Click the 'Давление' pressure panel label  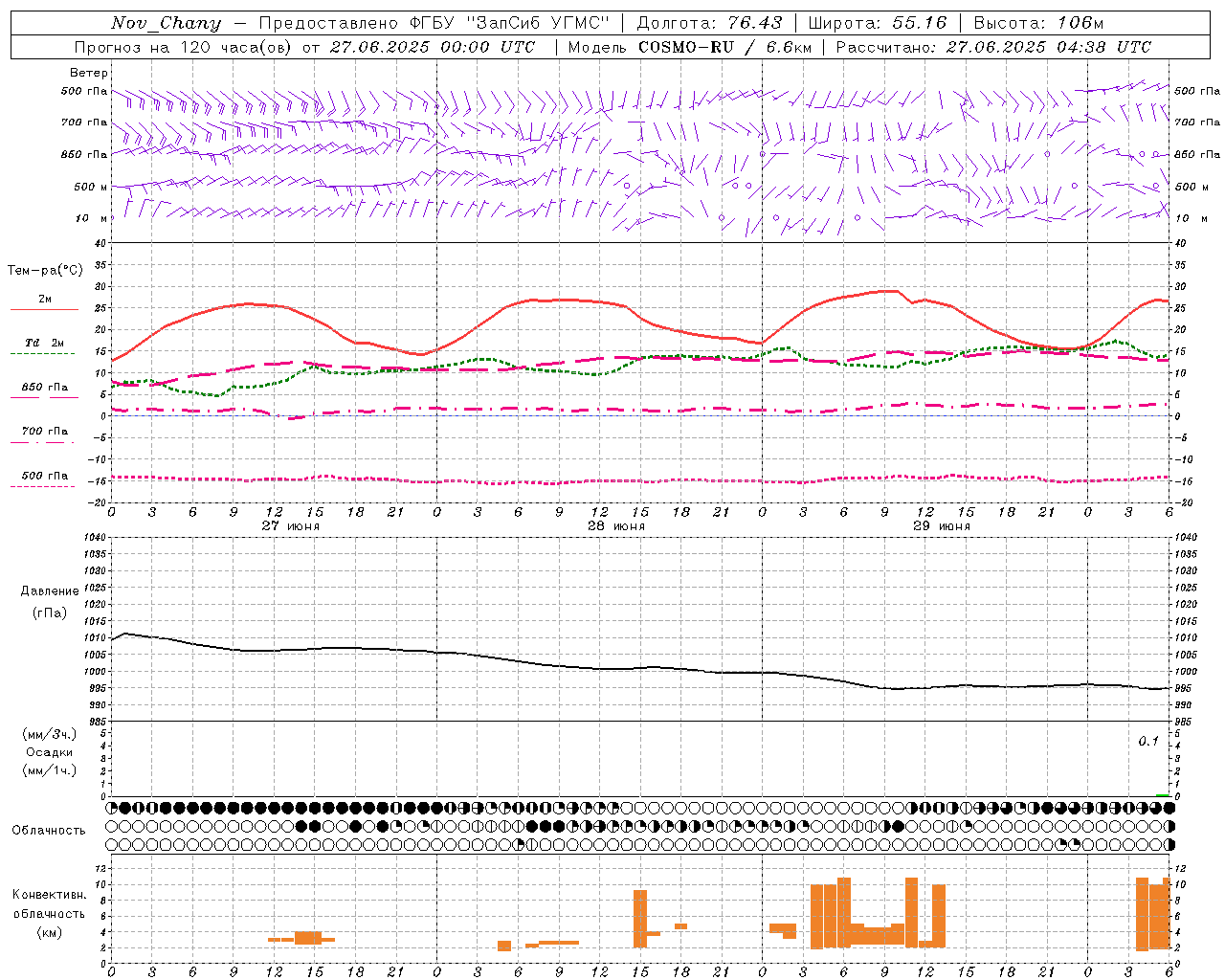[x=50, y=591]
